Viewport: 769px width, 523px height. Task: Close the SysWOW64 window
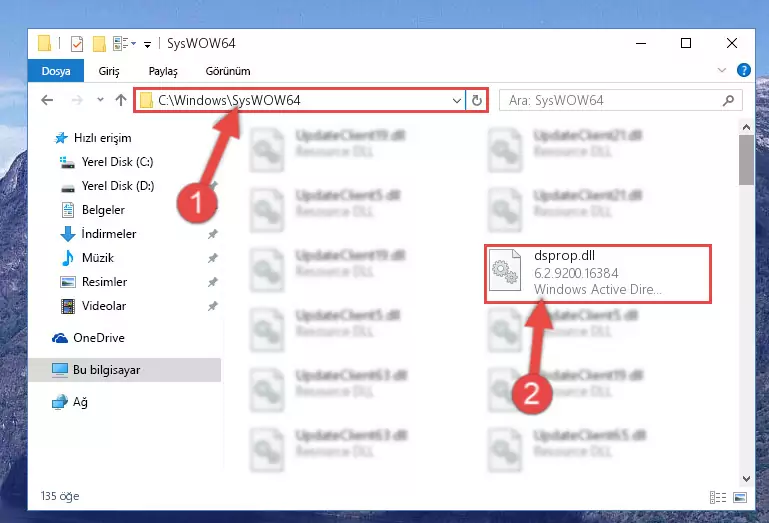732,43
